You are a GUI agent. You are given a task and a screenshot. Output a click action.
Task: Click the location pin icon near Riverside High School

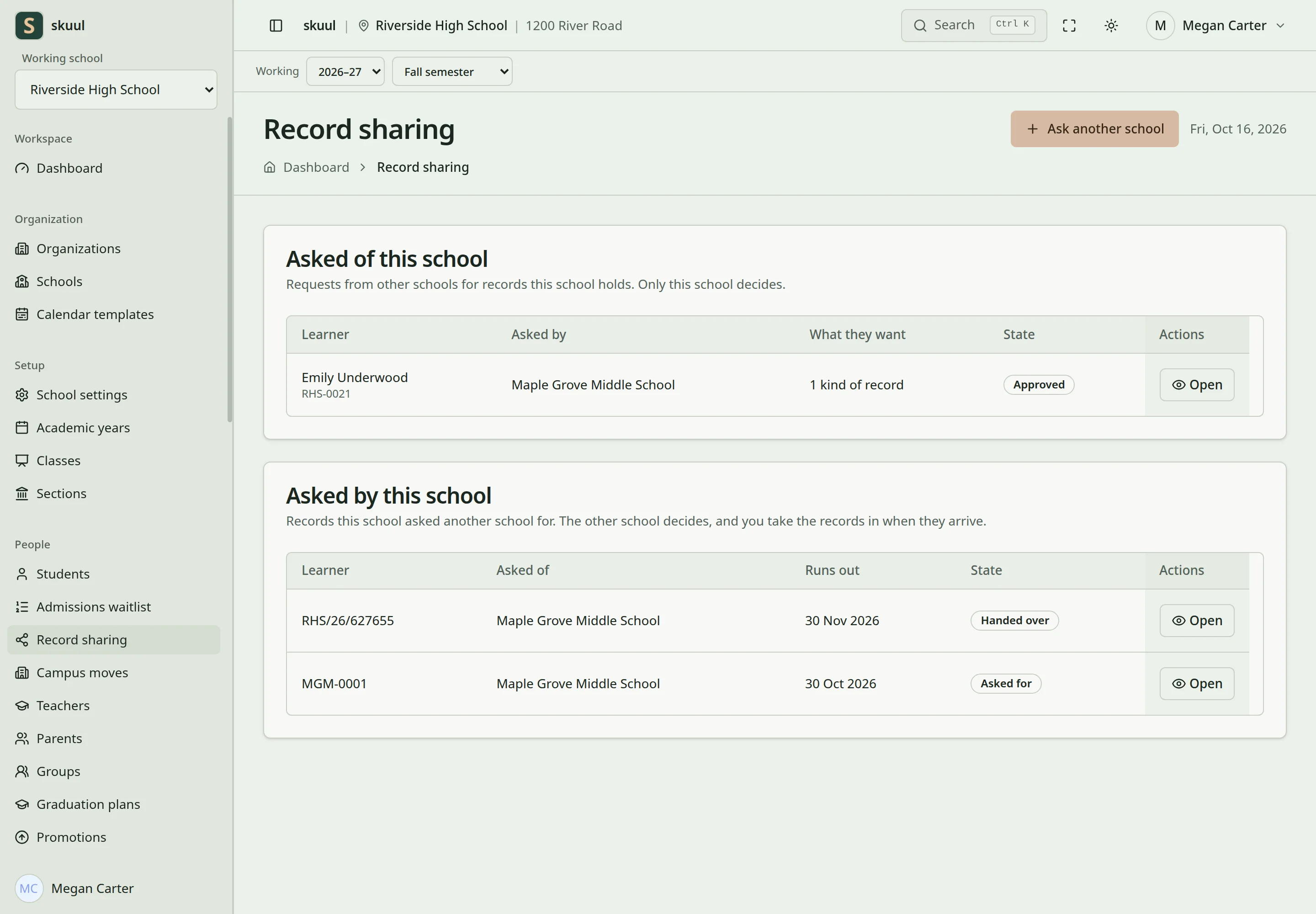point(363,26)
